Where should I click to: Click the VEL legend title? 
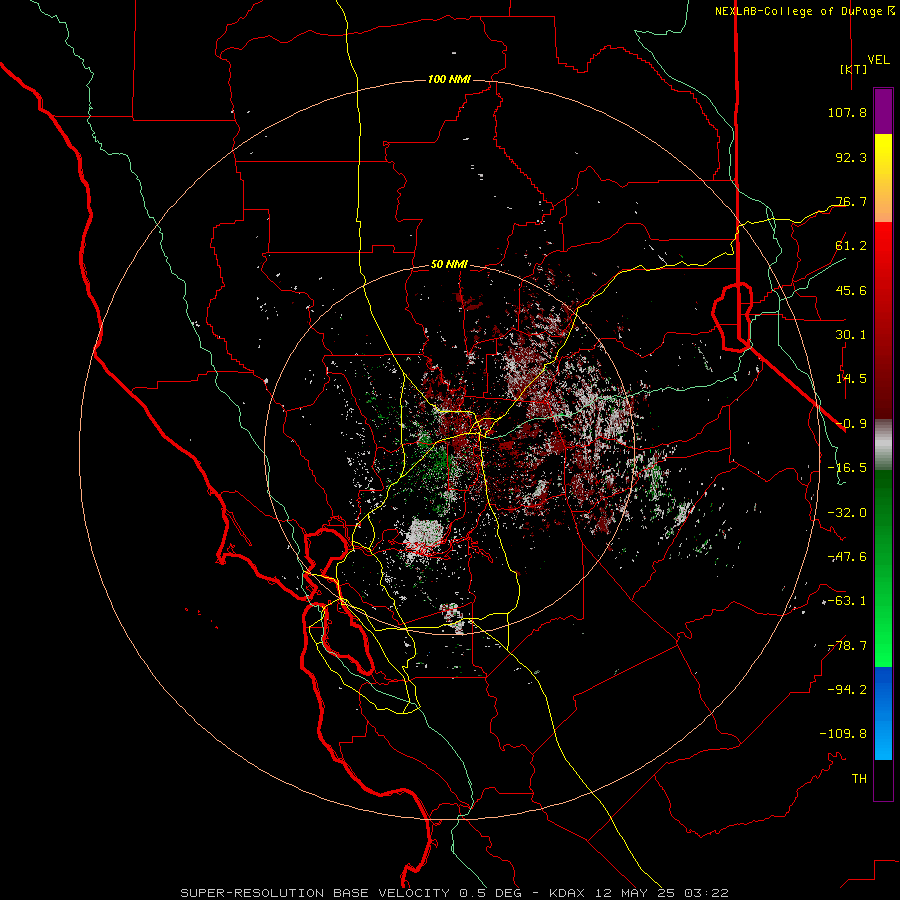(x=878, y=60)
